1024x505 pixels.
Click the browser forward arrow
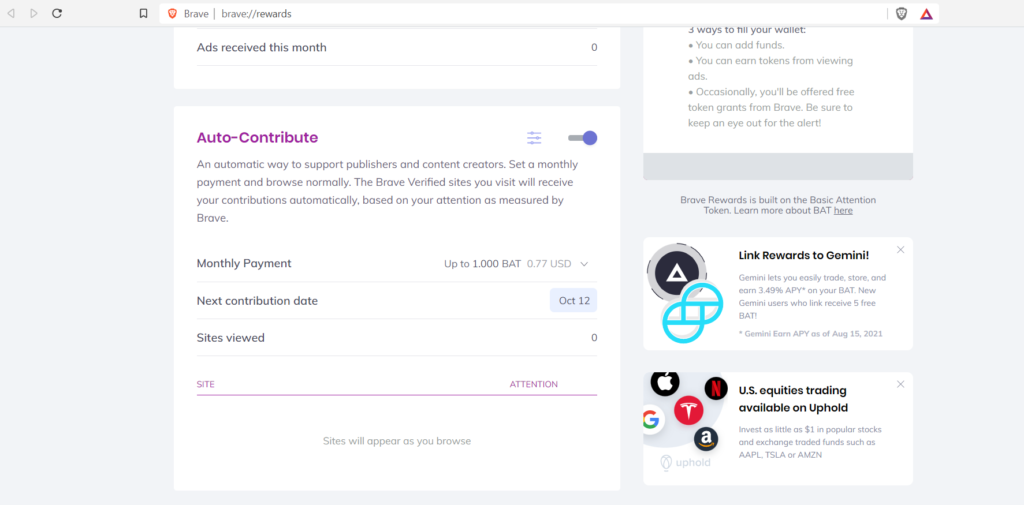(x=34, y=13)
